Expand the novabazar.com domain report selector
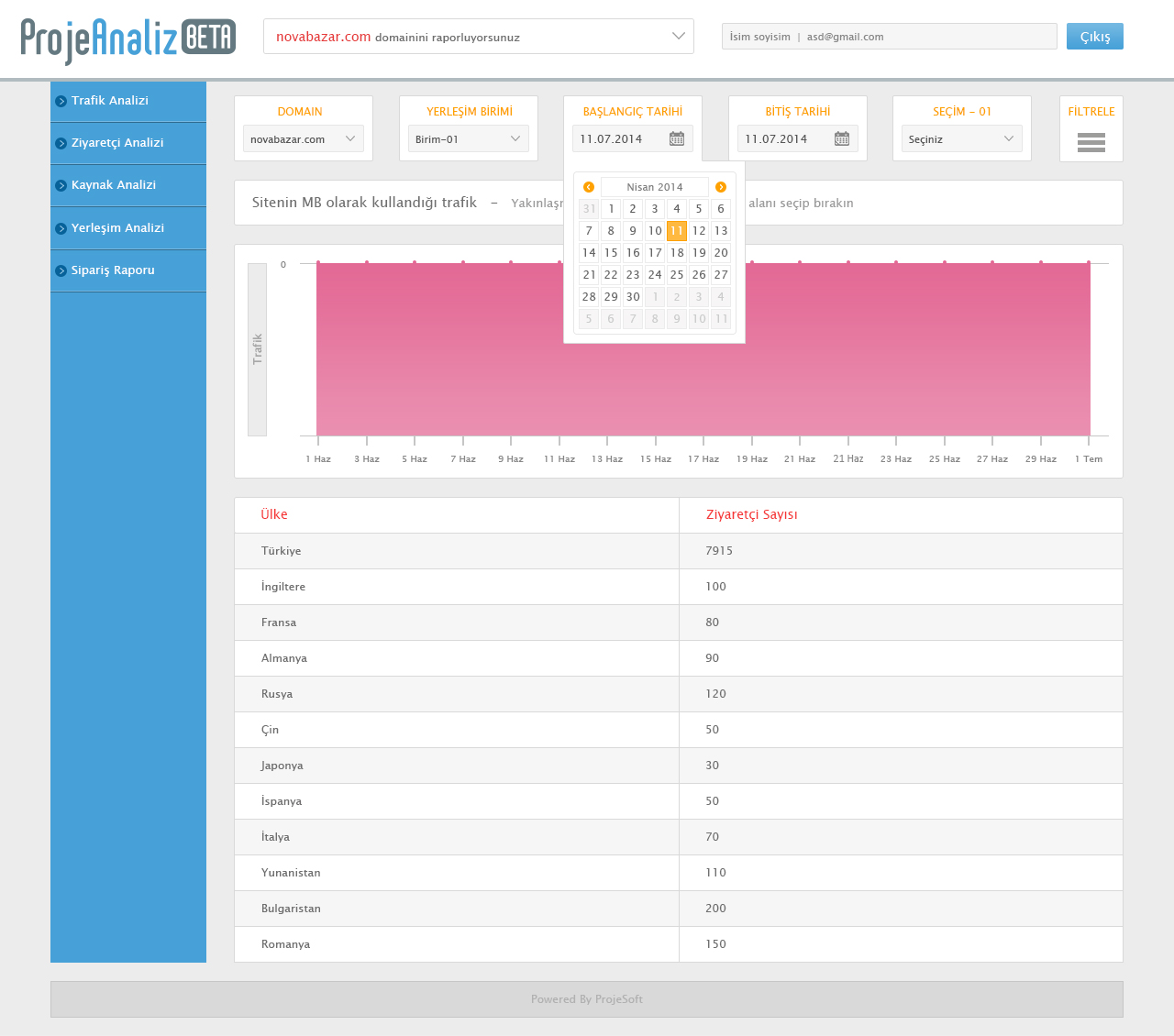1174x1036 pixels. [679, 37]
